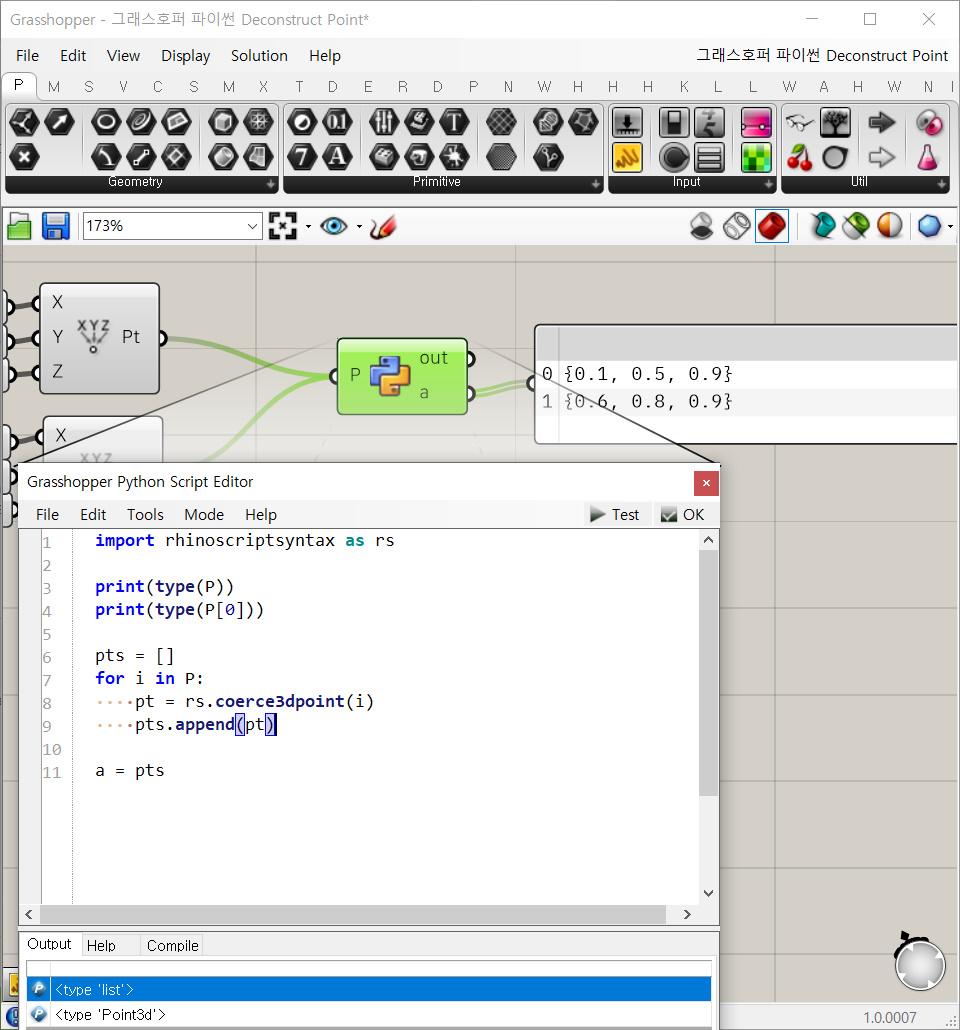
Task: Click the OK button
Action: [683, 514]
